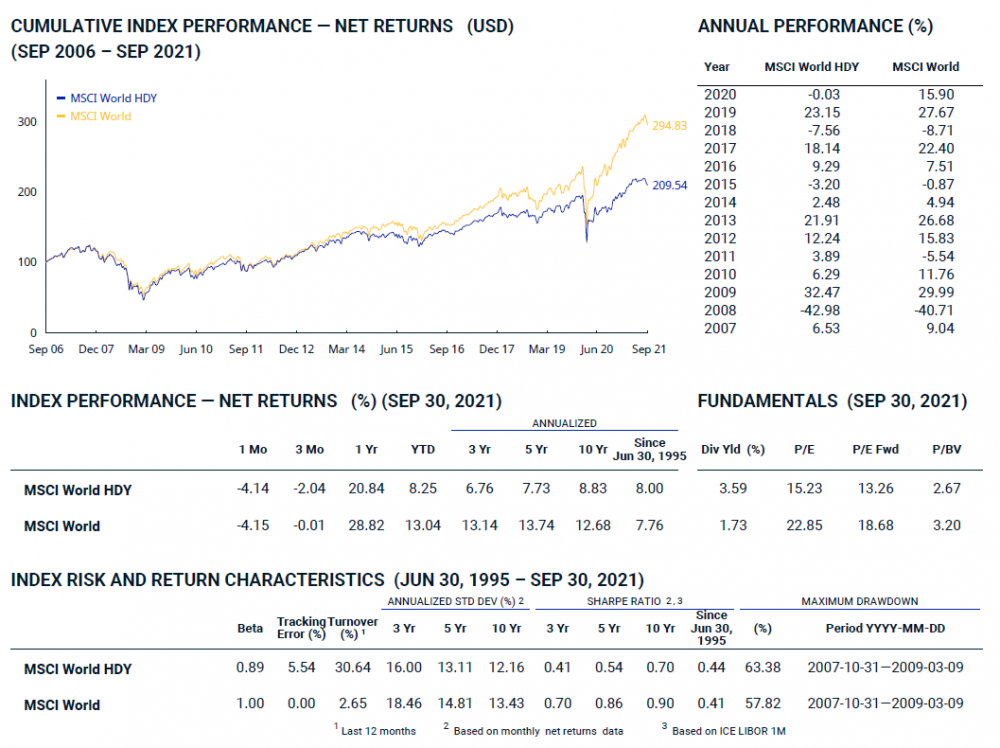Click the Cumulative Index Performance heading

(x=262, y=27)
